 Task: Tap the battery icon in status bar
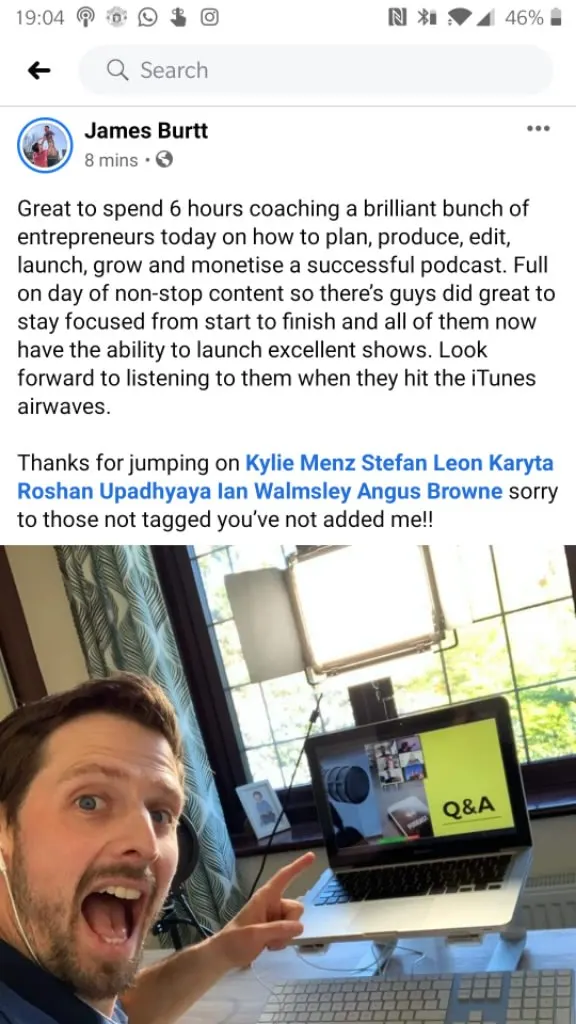click(x=556, y=18)
